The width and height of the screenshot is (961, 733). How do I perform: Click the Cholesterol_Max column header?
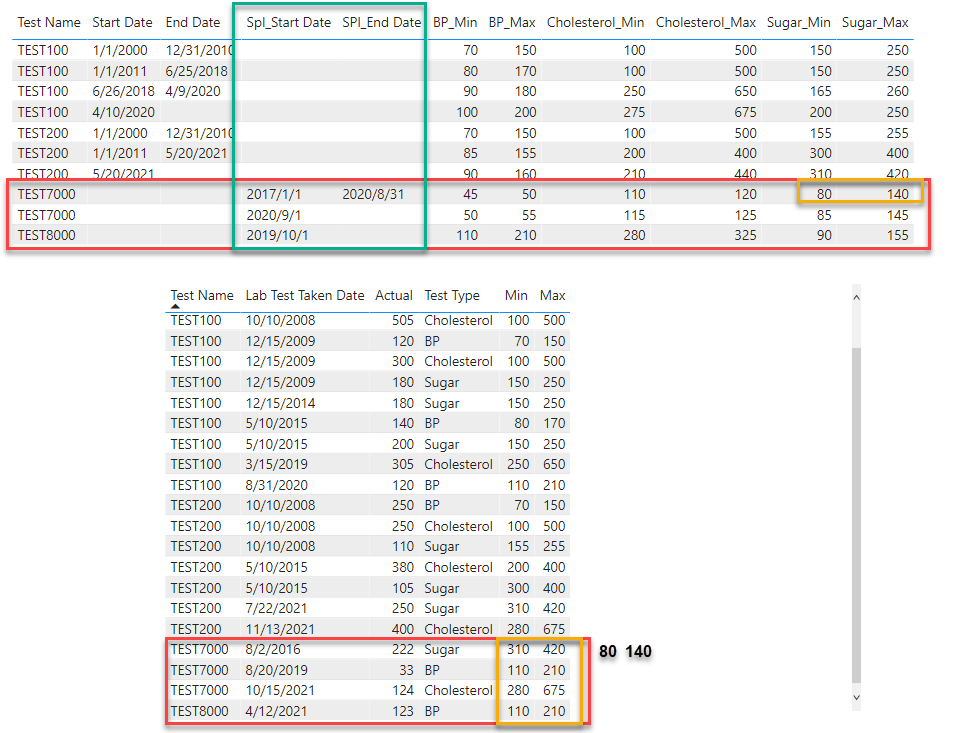tap(705, 23)
